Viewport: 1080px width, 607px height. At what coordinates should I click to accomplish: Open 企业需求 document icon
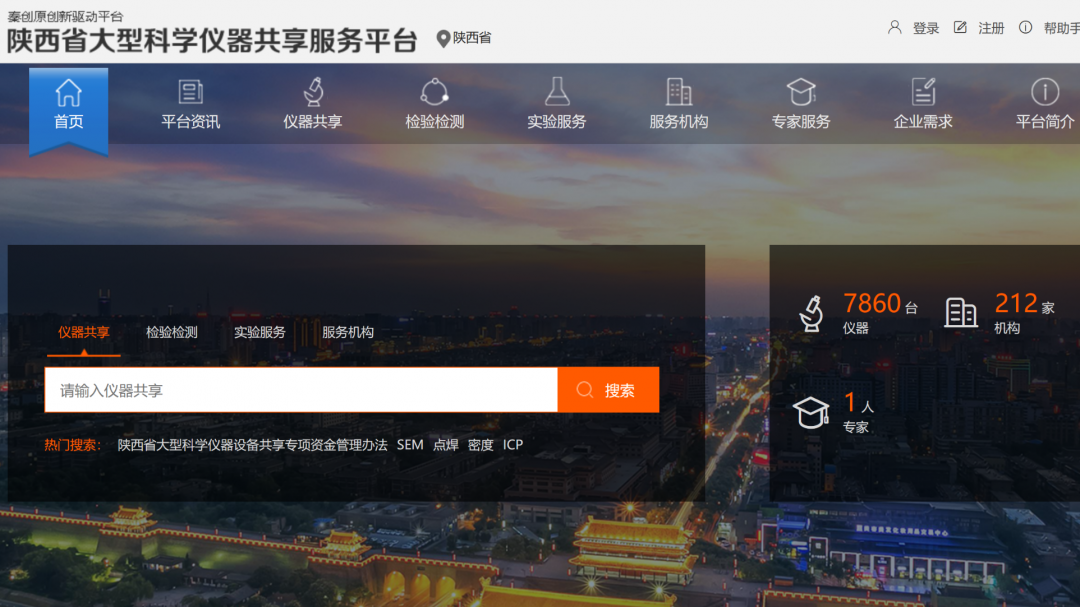(923, 93)
